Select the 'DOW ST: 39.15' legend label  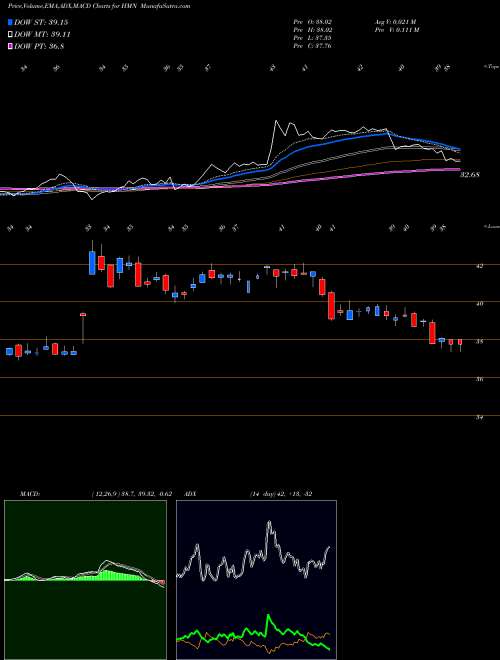(41, 23)
